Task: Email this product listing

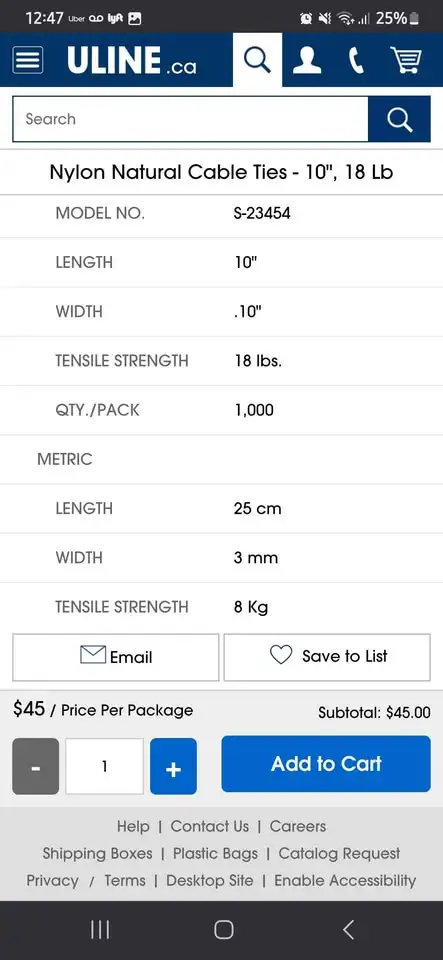Action: (116, 657)
